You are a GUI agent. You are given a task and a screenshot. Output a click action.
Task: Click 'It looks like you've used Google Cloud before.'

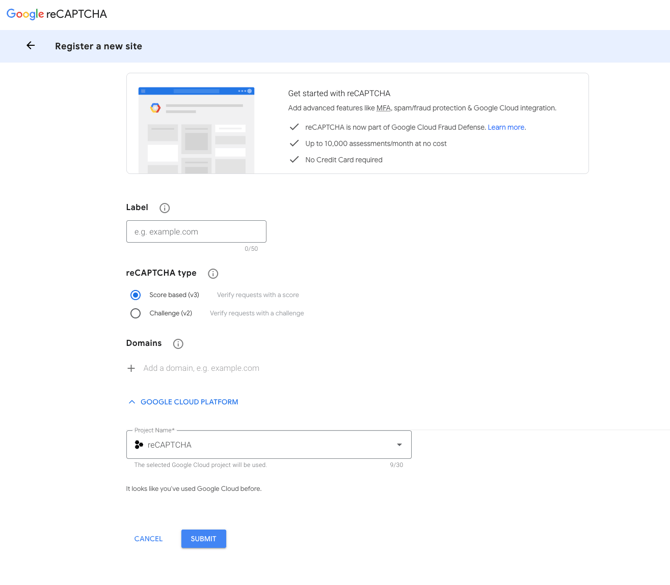194,488
